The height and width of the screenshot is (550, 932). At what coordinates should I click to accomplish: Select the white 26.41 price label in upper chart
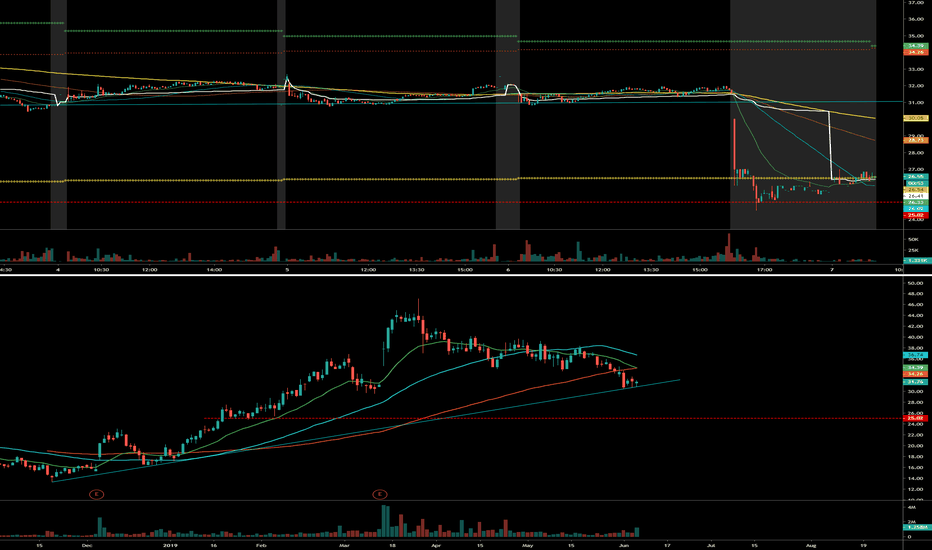pyautogui.click(x=915, y=196)
